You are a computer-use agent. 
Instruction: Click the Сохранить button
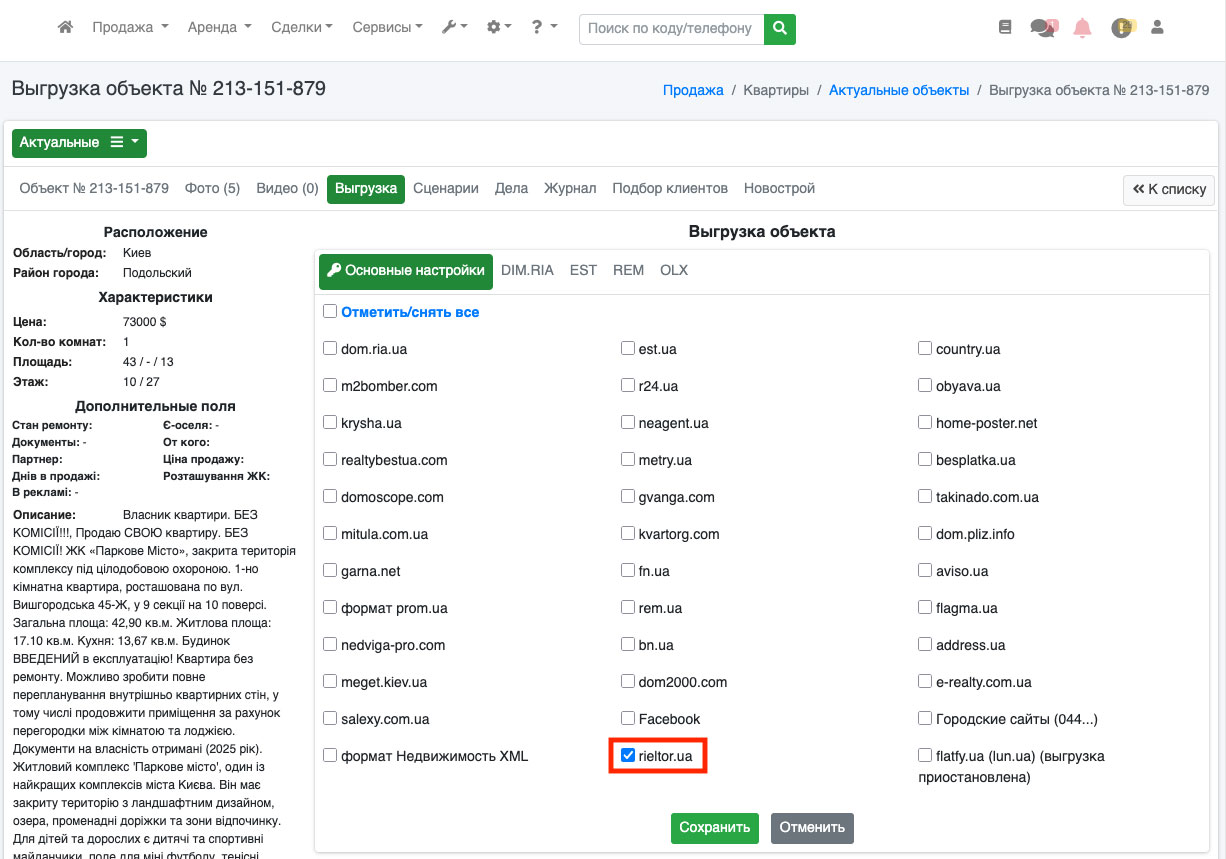[x=714, y=828]
